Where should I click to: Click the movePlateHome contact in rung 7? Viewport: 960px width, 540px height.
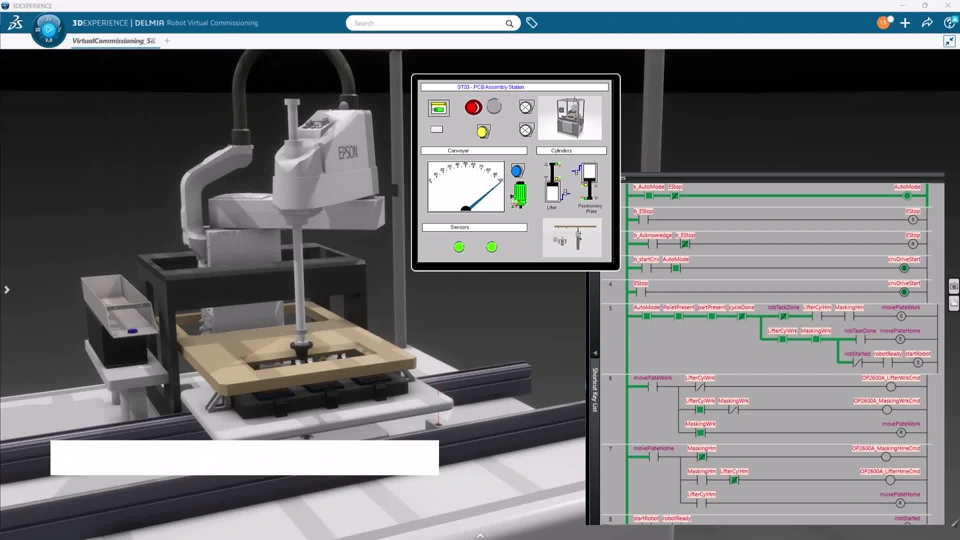653,457
